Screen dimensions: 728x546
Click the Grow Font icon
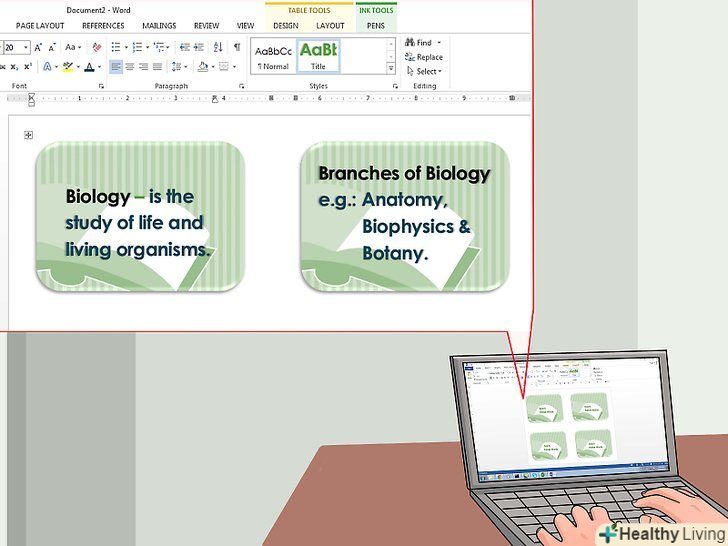click(x=38, y=47)
